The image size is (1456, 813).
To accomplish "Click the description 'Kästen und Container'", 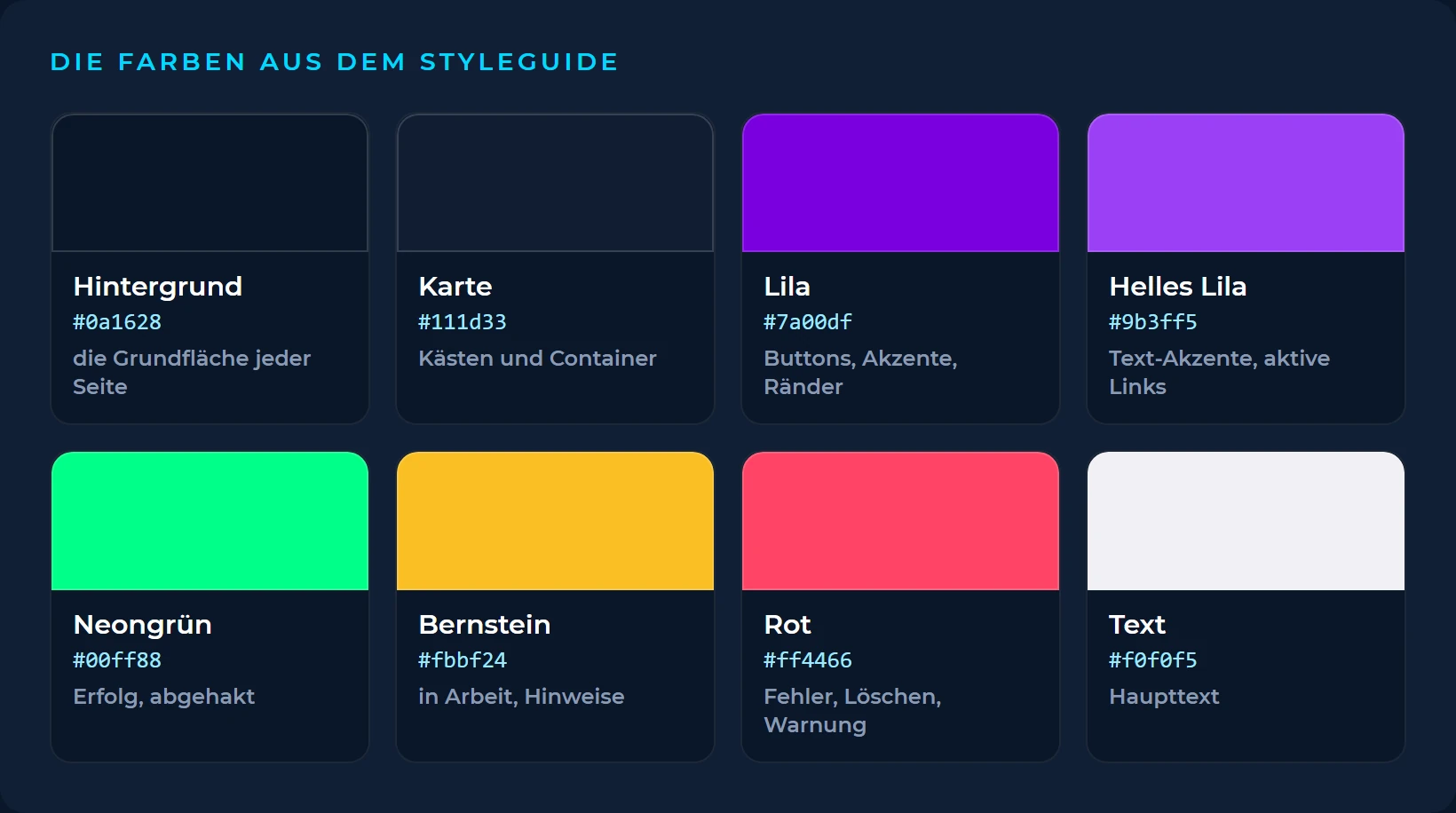I will 538,359.
